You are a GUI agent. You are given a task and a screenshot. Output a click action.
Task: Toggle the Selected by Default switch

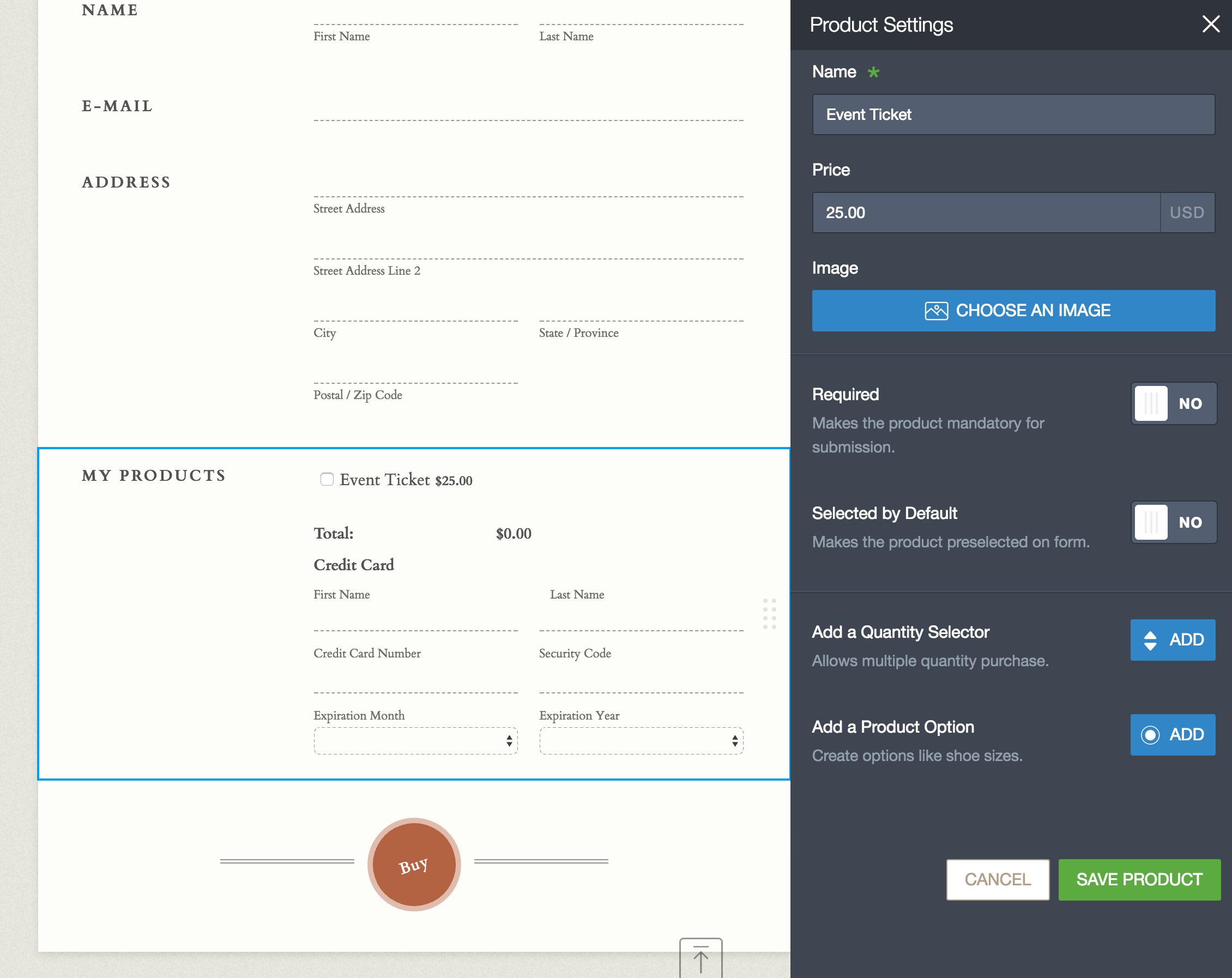click(1173, 522)
